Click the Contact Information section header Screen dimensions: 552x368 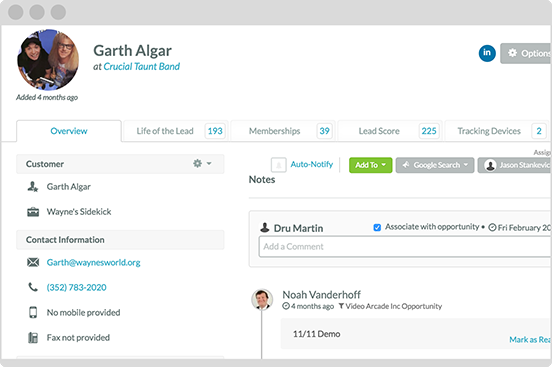tap(120, 240)
